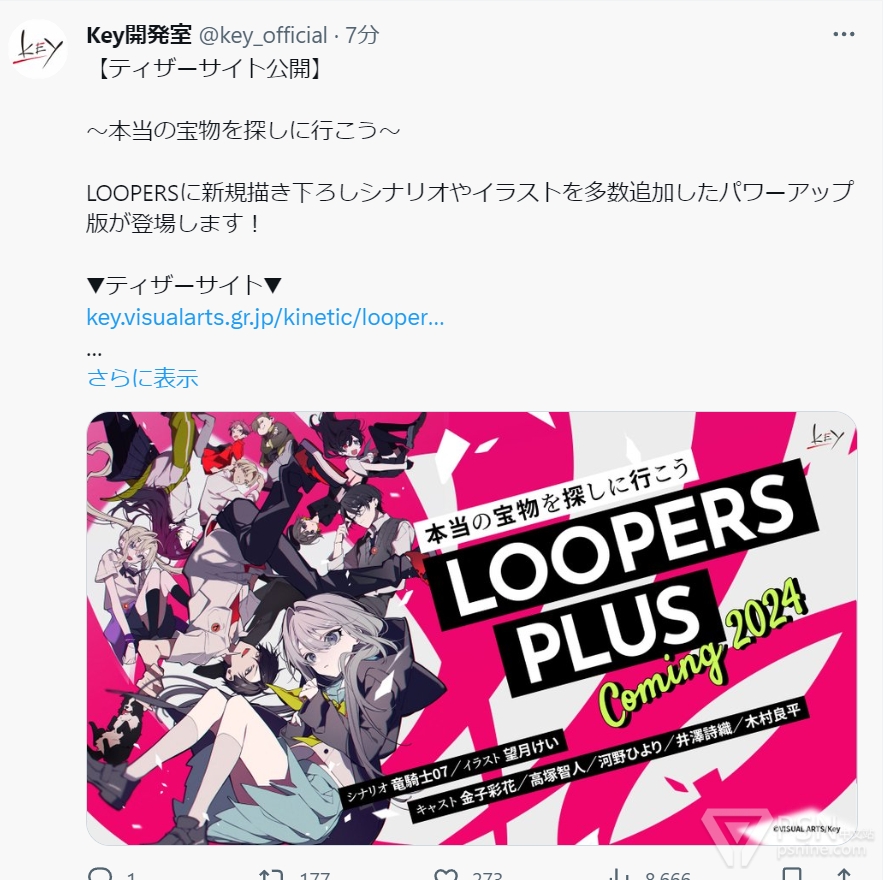View the LOOPERS PLUS promotional image

pyautogui.click(x=472, y=628)
